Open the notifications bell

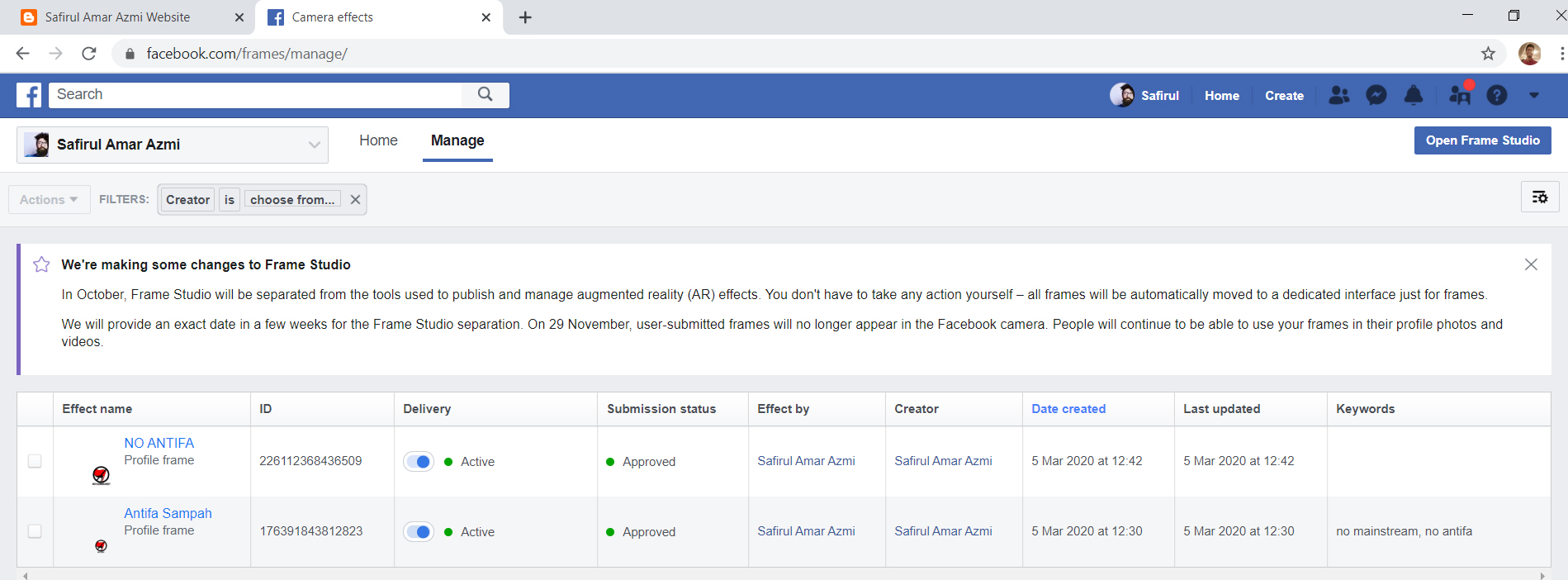(1414, 96)
